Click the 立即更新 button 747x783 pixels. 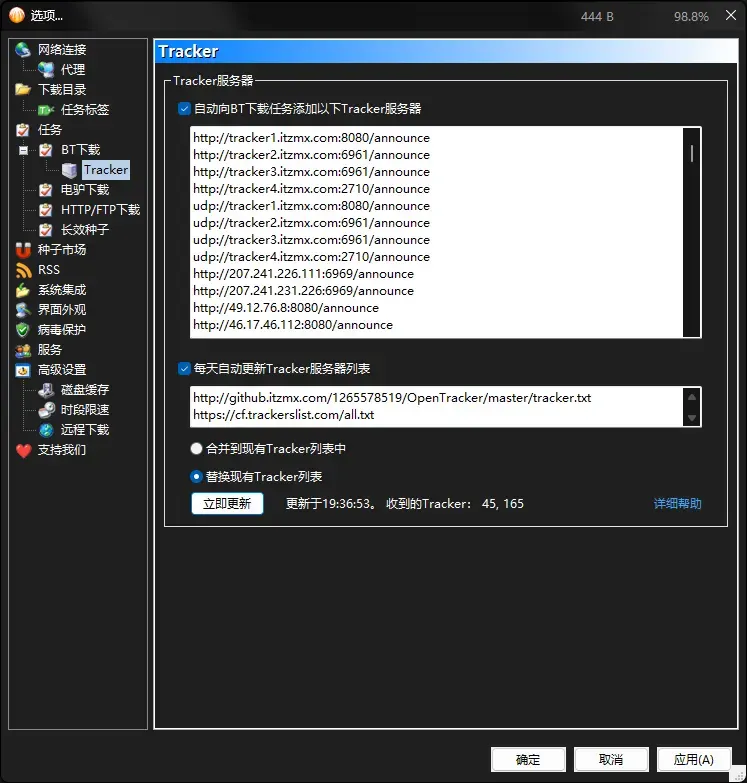[227, 503]
